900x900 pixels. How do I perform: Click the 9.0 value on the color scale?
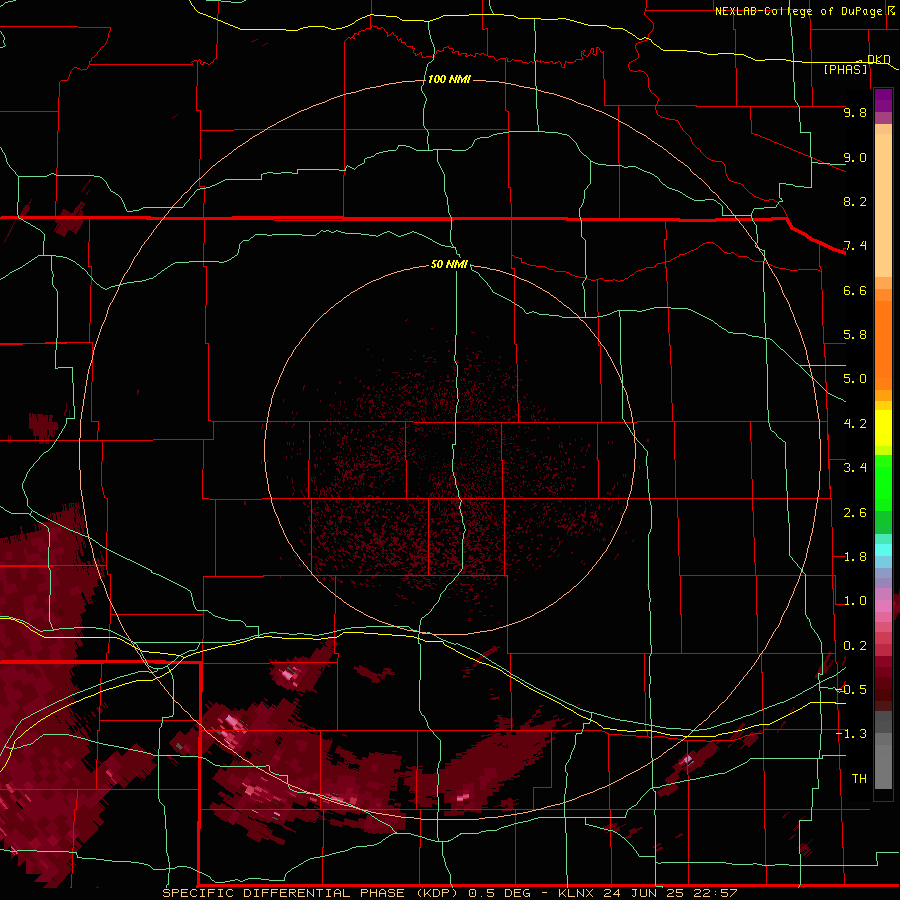point(855,157)
